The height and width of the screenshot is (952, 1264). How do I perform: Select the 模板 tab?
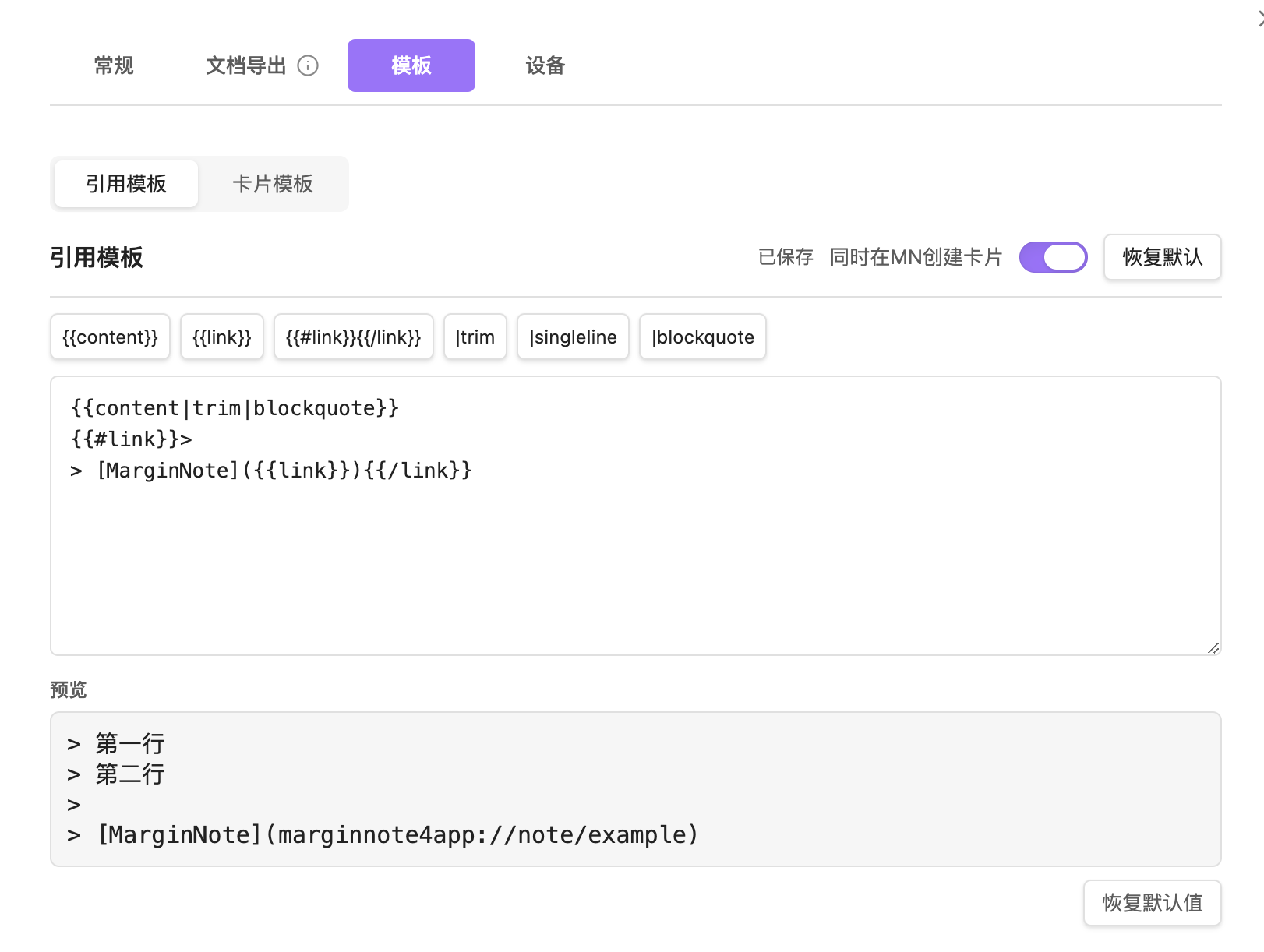coord(411,65)
